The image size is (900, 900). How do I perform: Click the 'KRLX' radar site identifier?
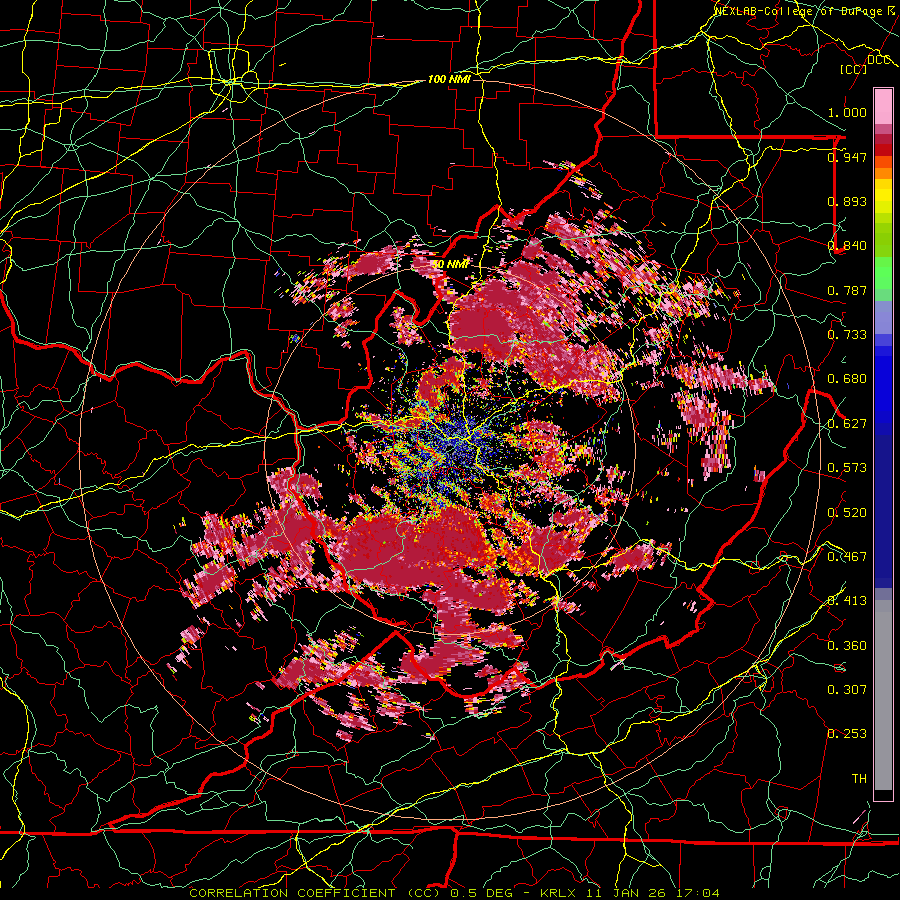tap(558, 893)
